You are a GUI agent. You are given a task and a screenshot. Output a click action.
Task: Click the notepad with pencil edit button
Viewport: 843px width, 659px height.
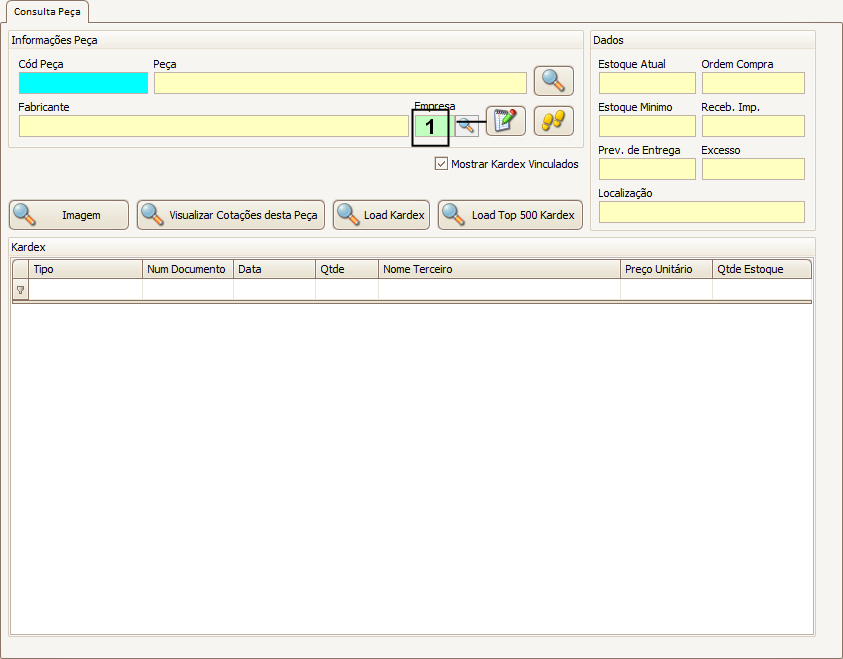click(506, 121)
